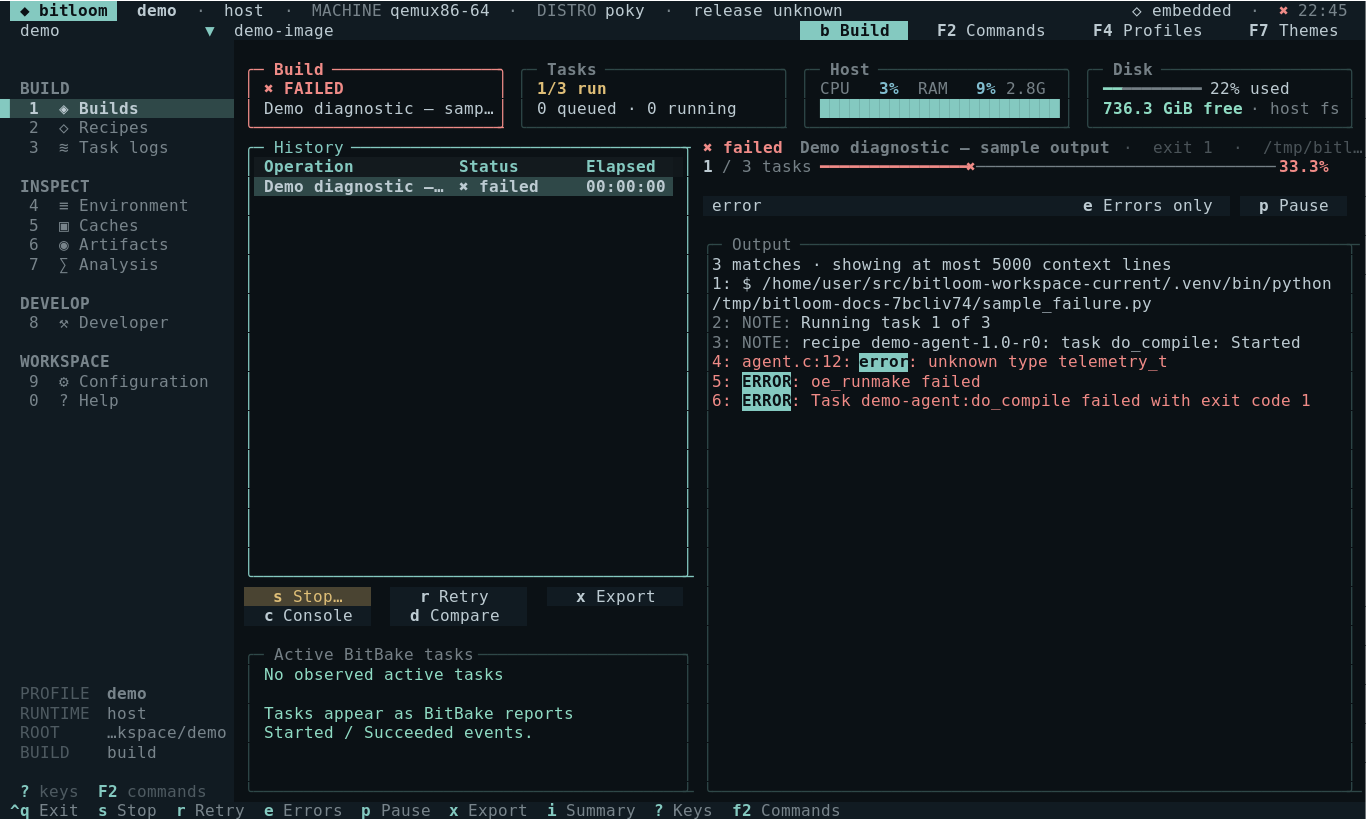Image resolution: width=1366 pixels, height=819 pixels.
Task: Click the Elapsed column header
Action: point(620,167)
